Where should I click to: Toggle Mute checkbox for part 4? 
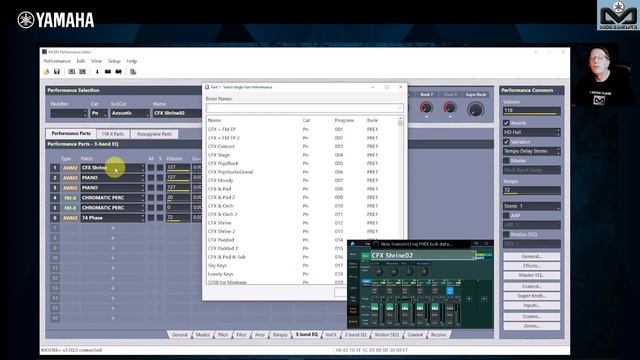[x=151, y=198]
